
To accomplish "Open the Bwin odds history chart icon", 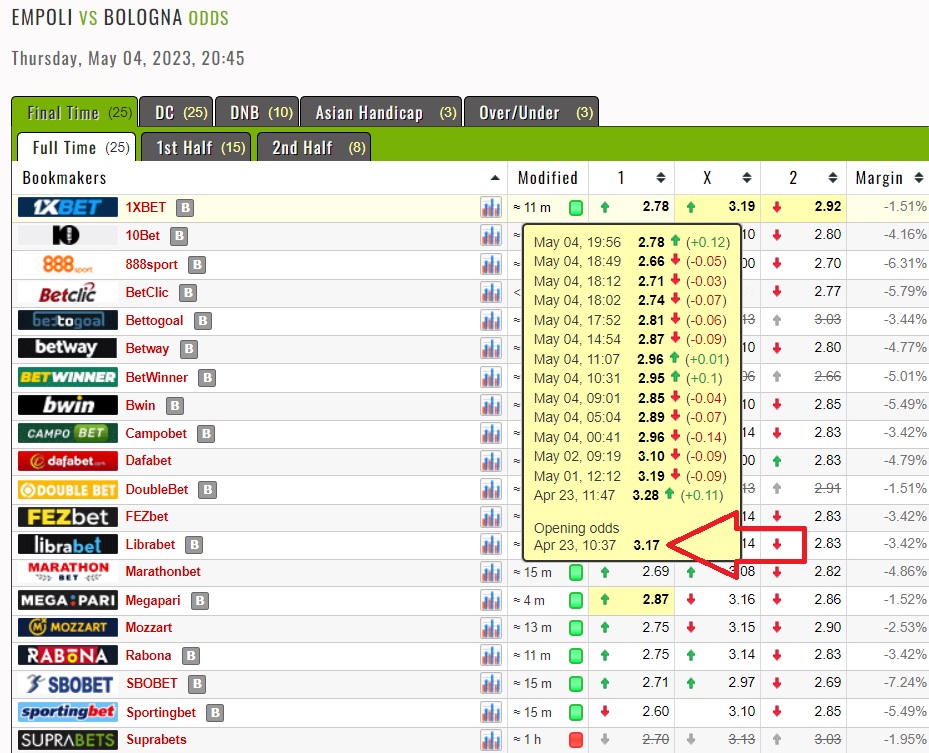I will click(491, 405).
